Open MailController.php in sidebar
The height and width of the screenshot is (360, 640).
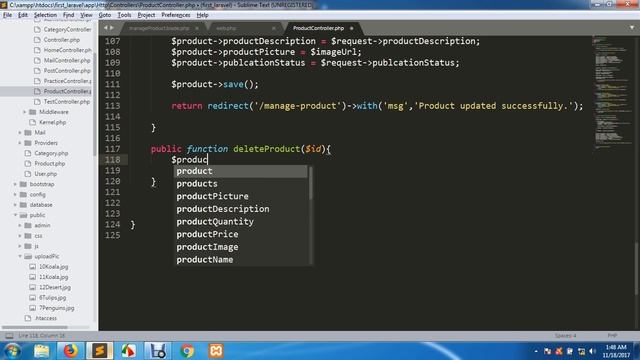click(x=67, y=60)
